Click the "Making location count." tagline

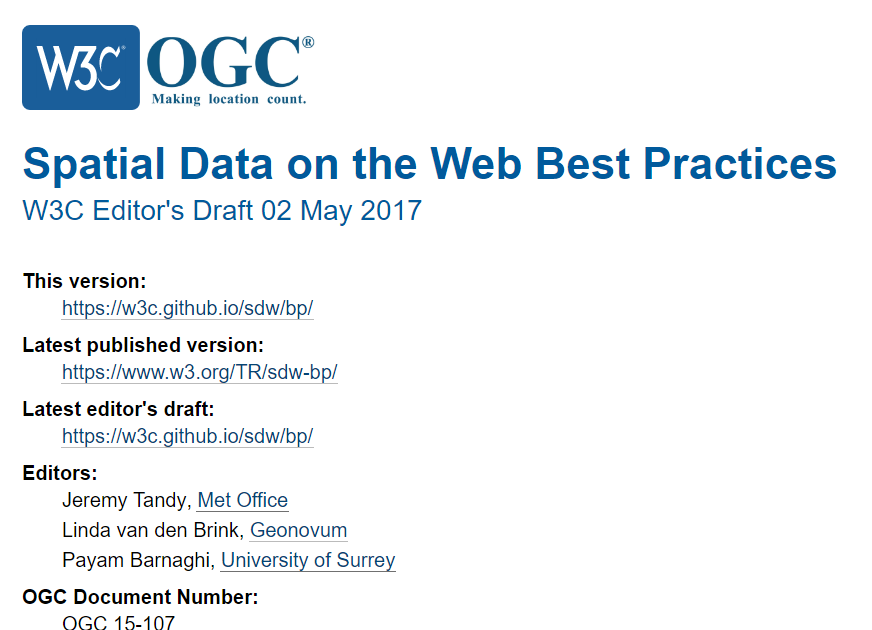coord(229,99)
